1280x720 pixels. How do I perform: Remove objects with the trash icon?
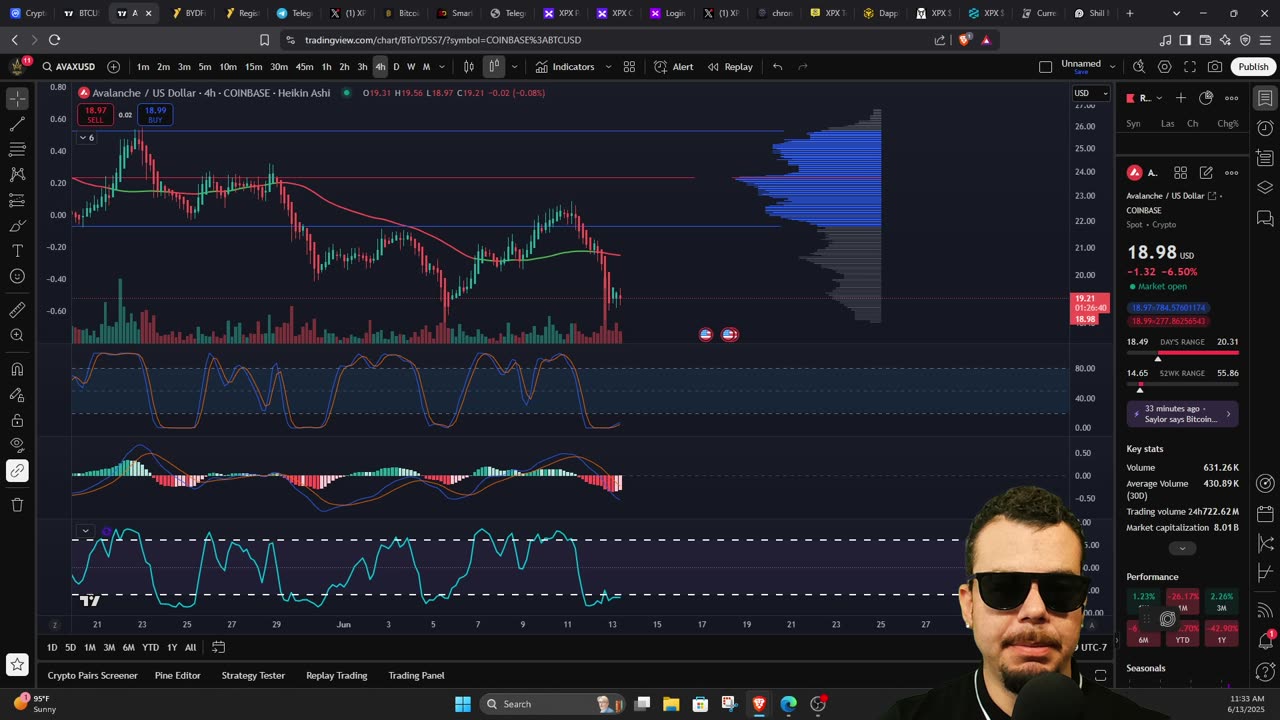pos(17,504)
